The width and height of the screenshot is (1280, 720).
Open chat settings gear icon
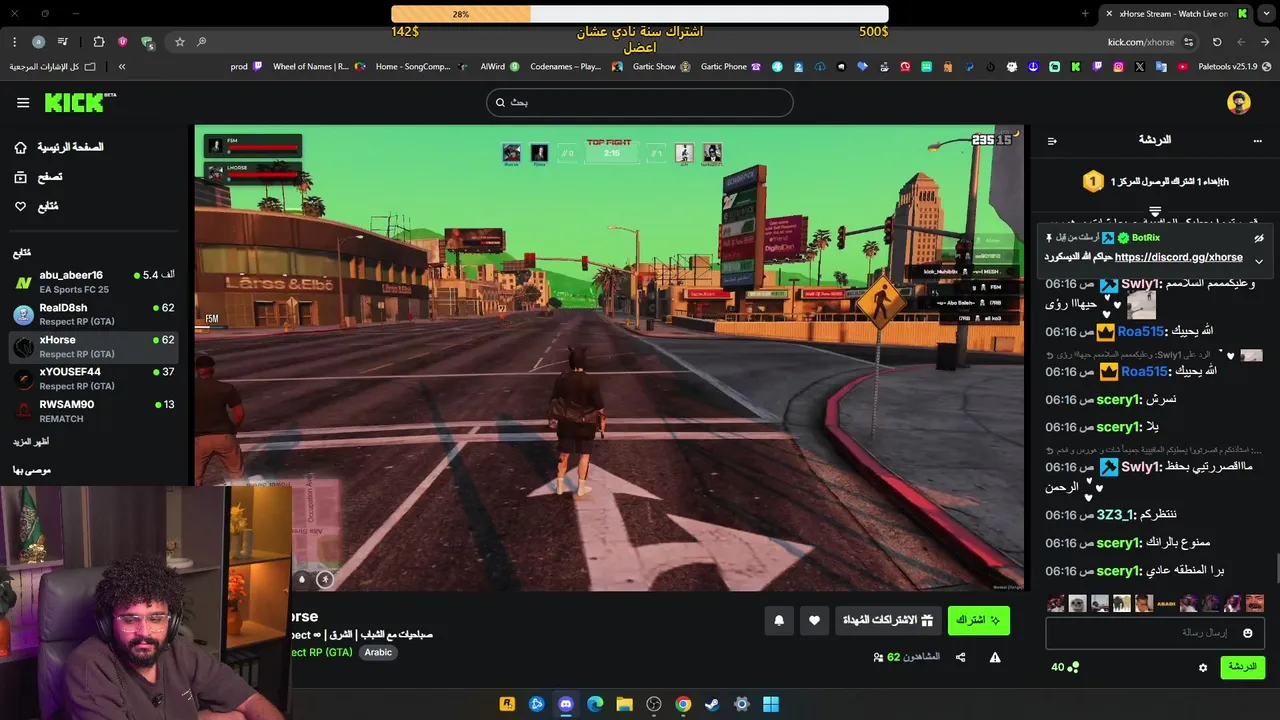coord(1203,667)
